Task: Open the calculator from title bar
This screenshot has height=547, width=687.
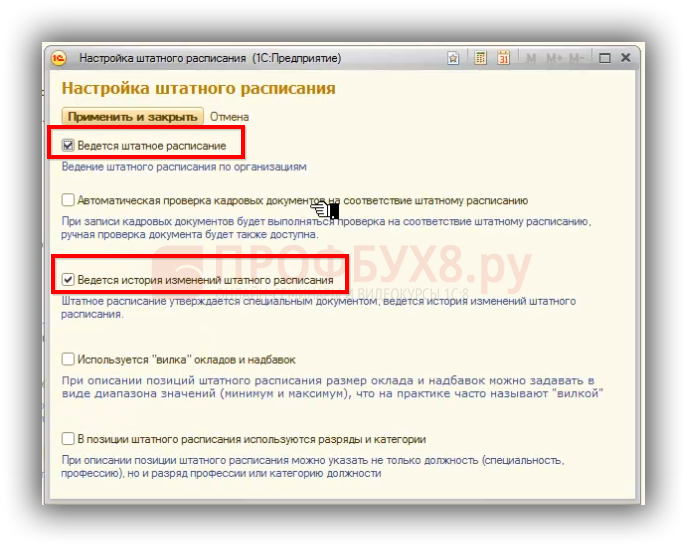Action: click(x=480, y=58)
